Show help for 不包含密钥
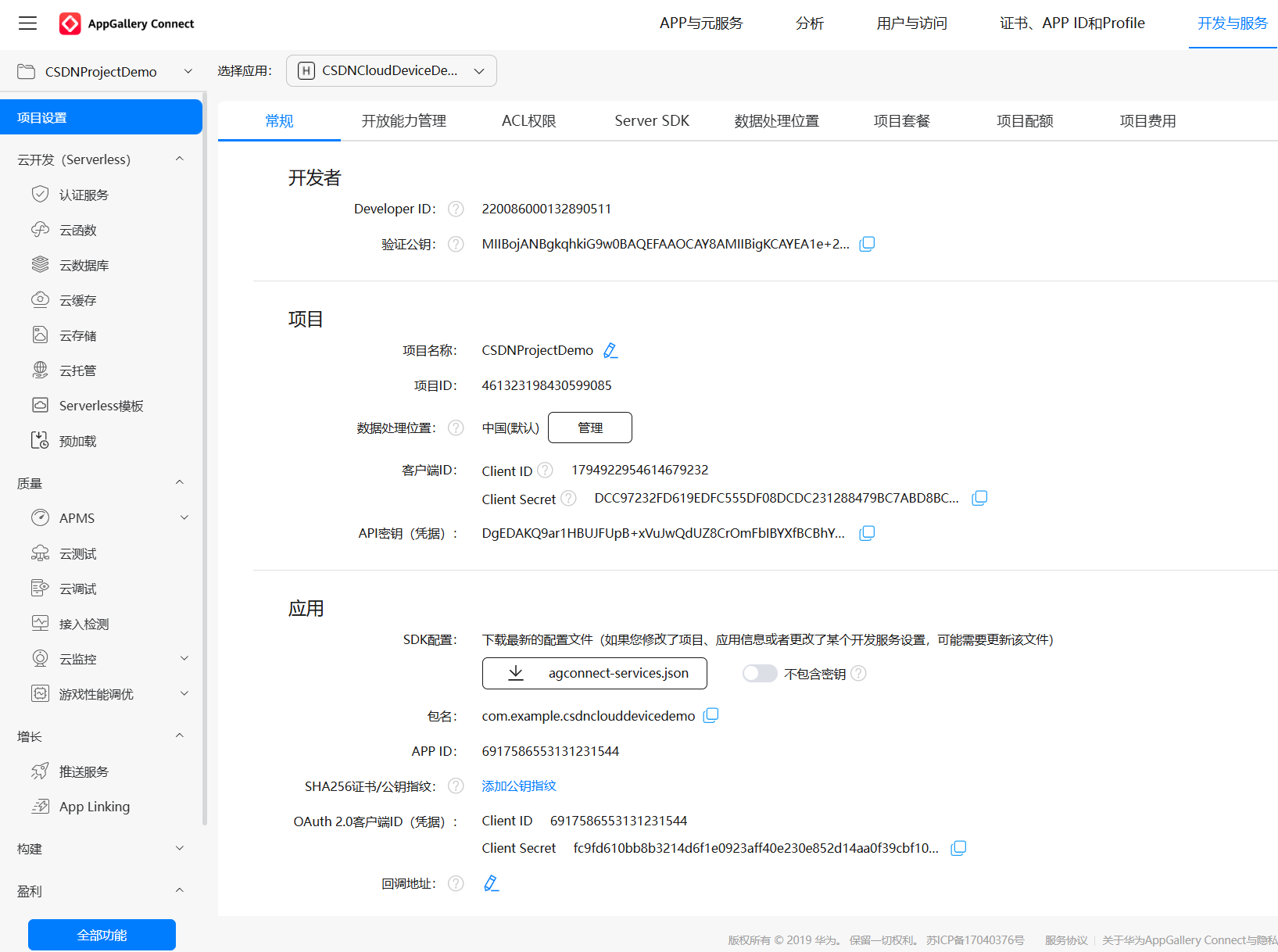The height and width of the screenshot is (952, 1278). (x=858, y=673)
